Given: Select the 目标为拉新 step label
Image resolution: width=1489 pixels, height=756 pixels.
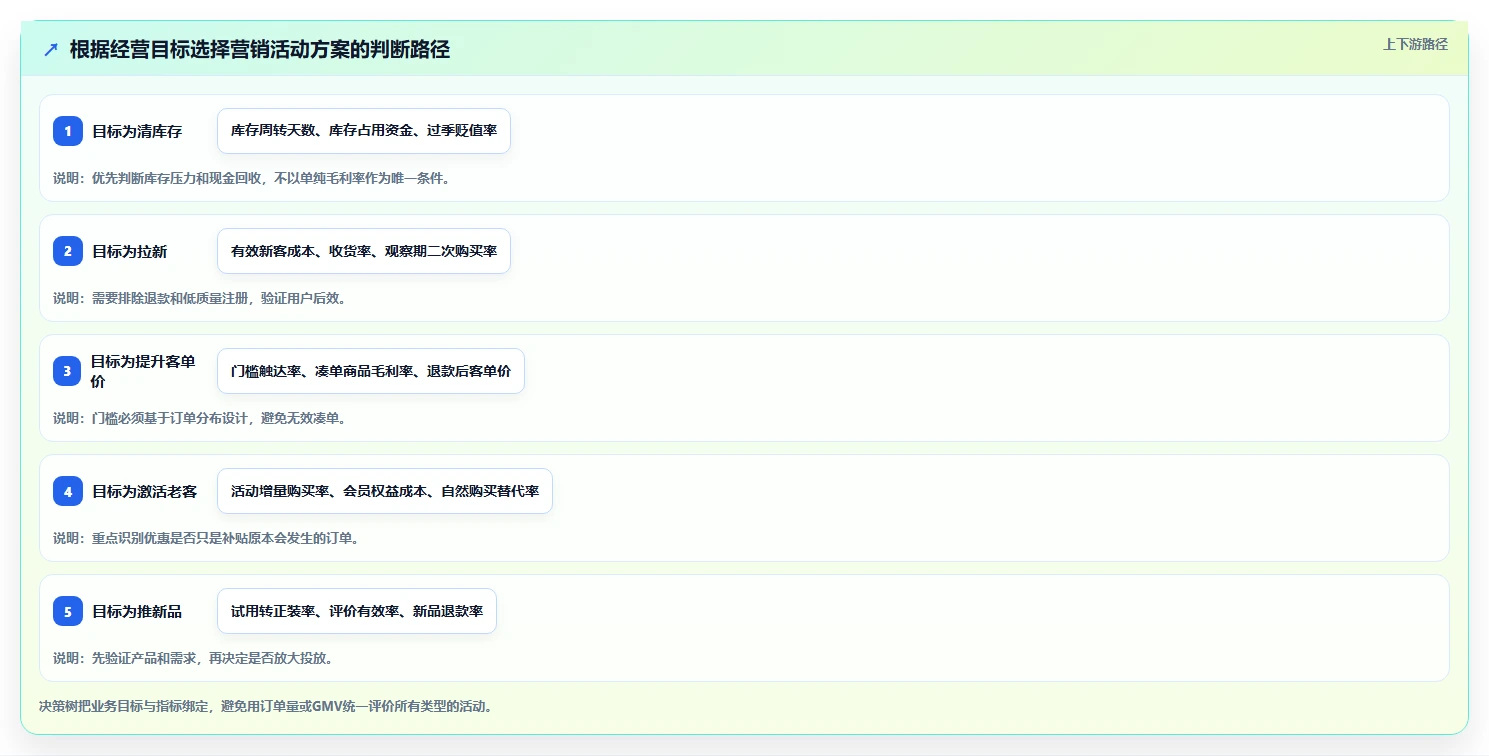Looking at the screenshot, I should [x=130, y=251].
